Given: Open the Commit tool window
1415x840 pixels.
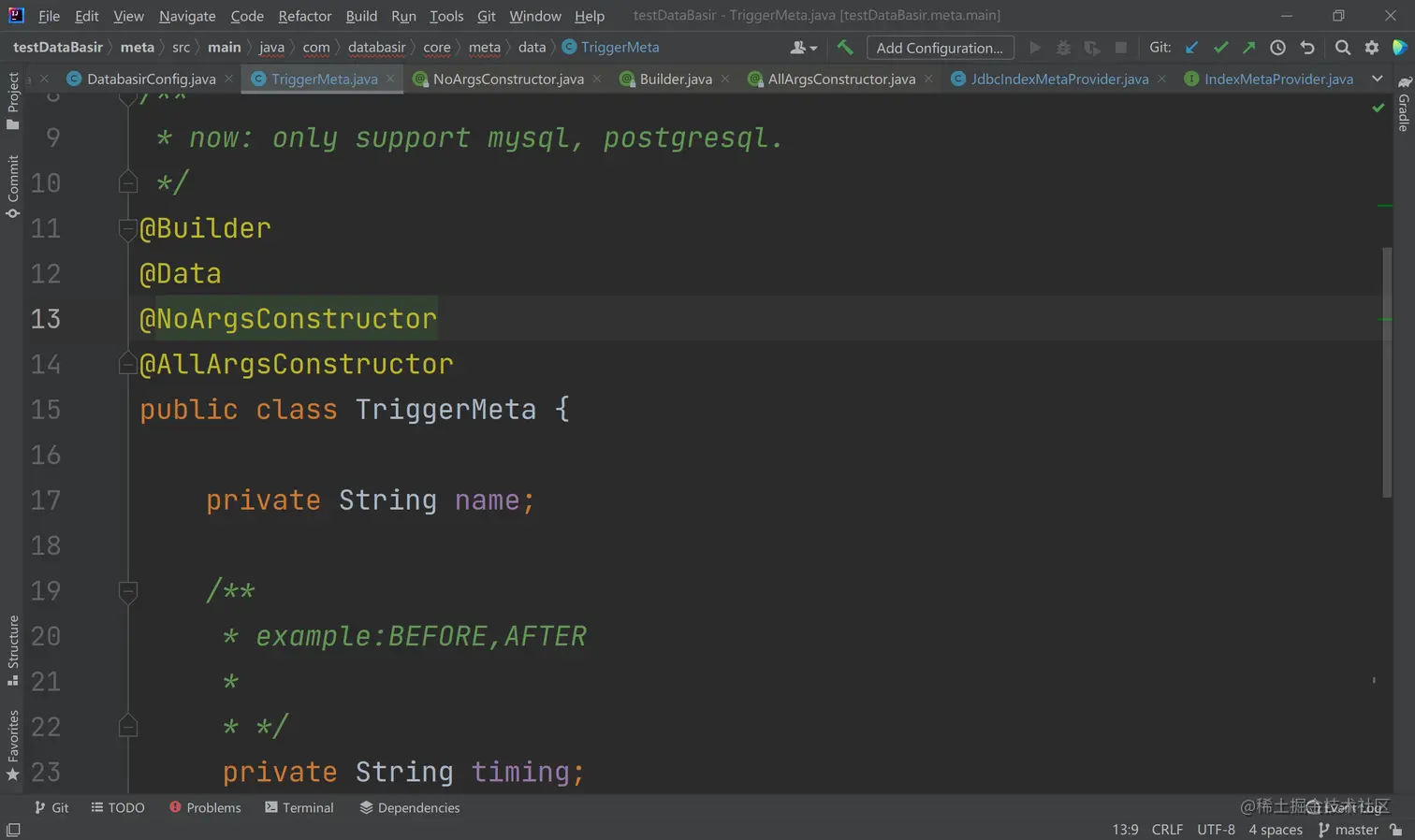Looking at the screenshot, I should click(13, 186).
